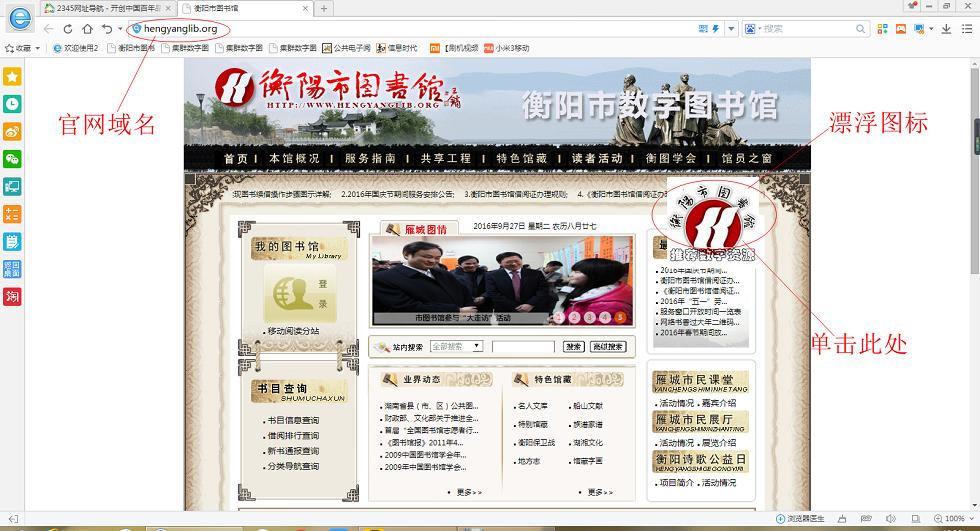This screenshot has width=980, height=531.
Task: Click the screenshot tool icon
Action: (919, 29)
